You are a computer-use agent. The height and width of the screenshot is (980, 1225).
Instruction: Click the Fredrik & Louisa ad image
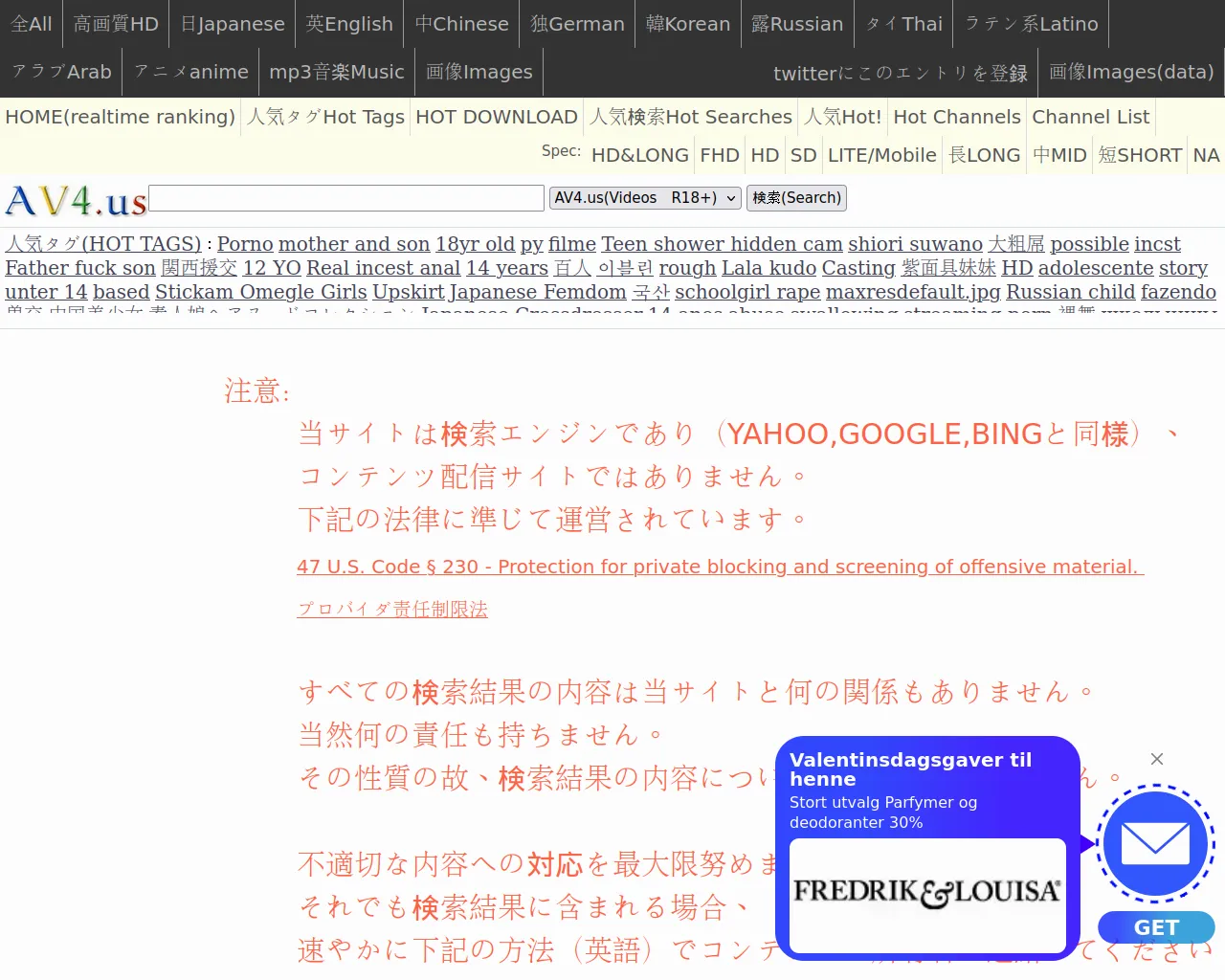tap(926, 893)
